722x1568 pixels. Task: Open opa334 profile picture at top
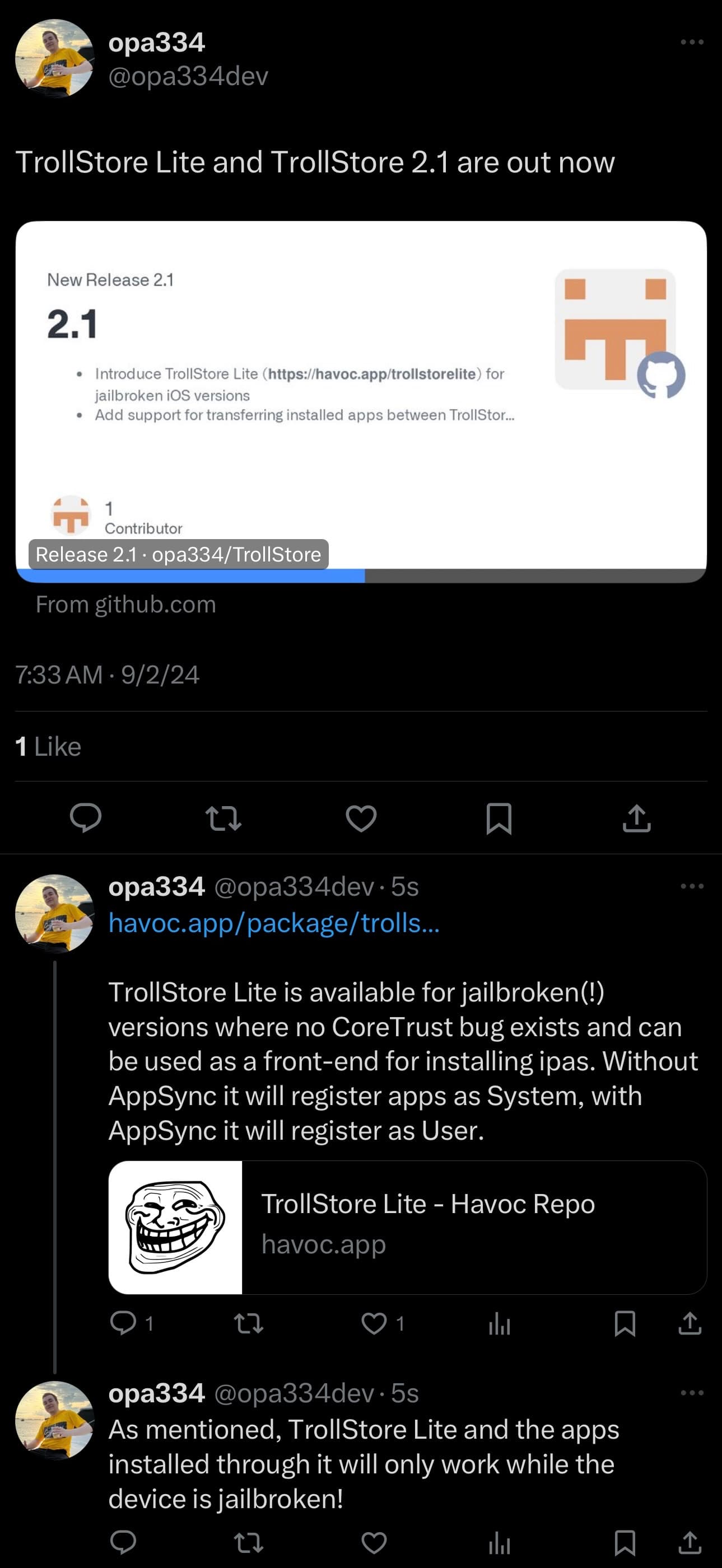pos(55,58)
